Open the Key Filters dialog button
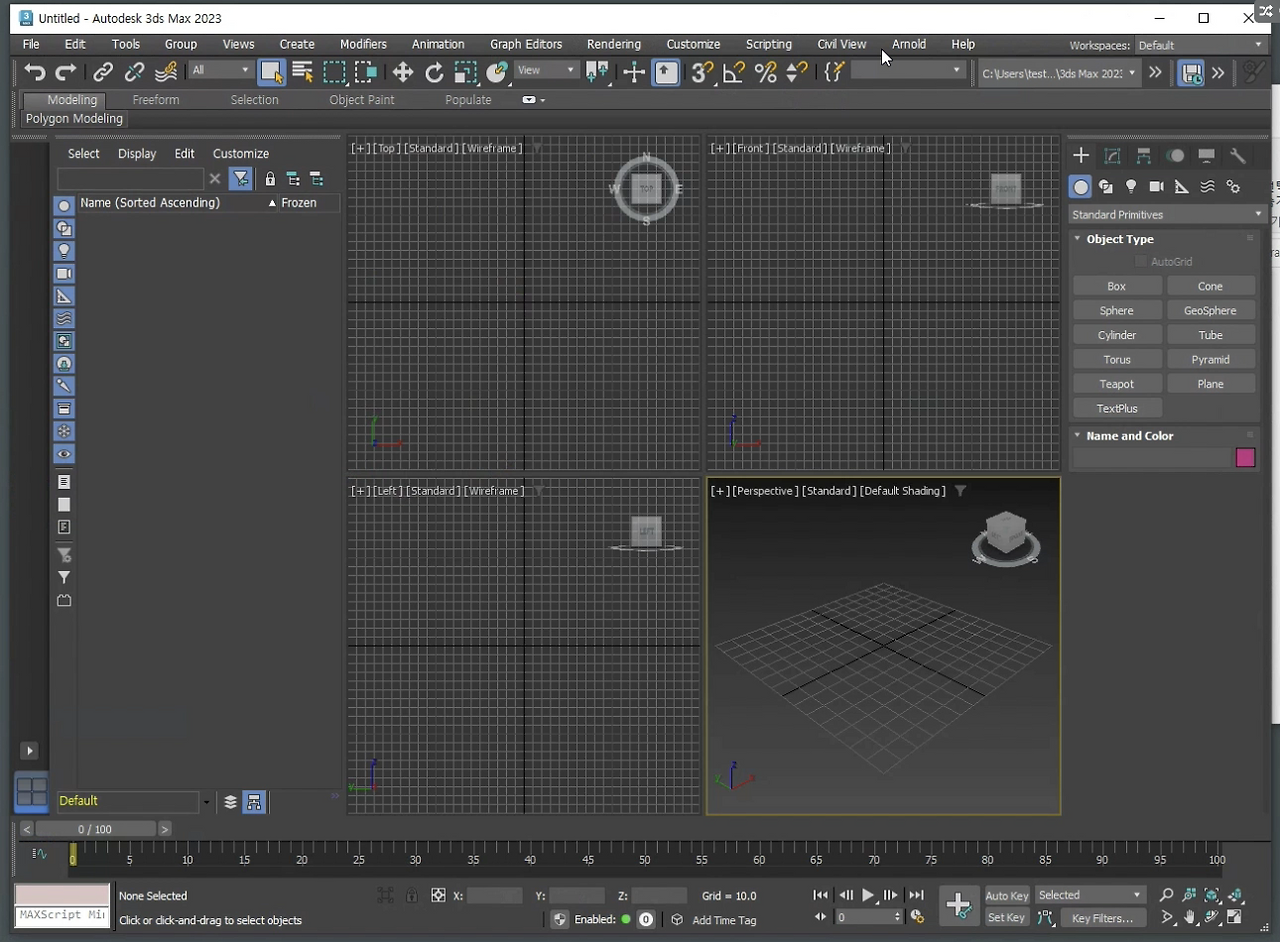The height and width of the screenshot is (942, 1280). 1102,918
